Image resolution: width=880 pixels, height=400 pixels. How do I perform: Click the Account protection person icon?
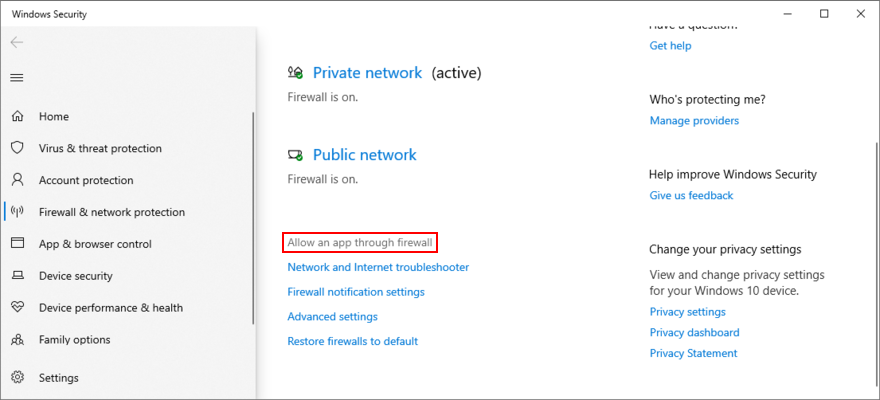tap(17, 180)
